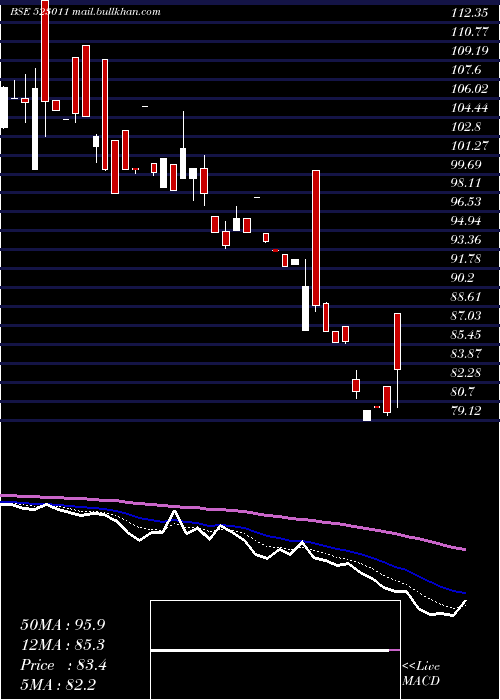The height and width of the screenshot is (700, 500).
Task: Select the 82.28 price axis label
Action: click(466, 373)
